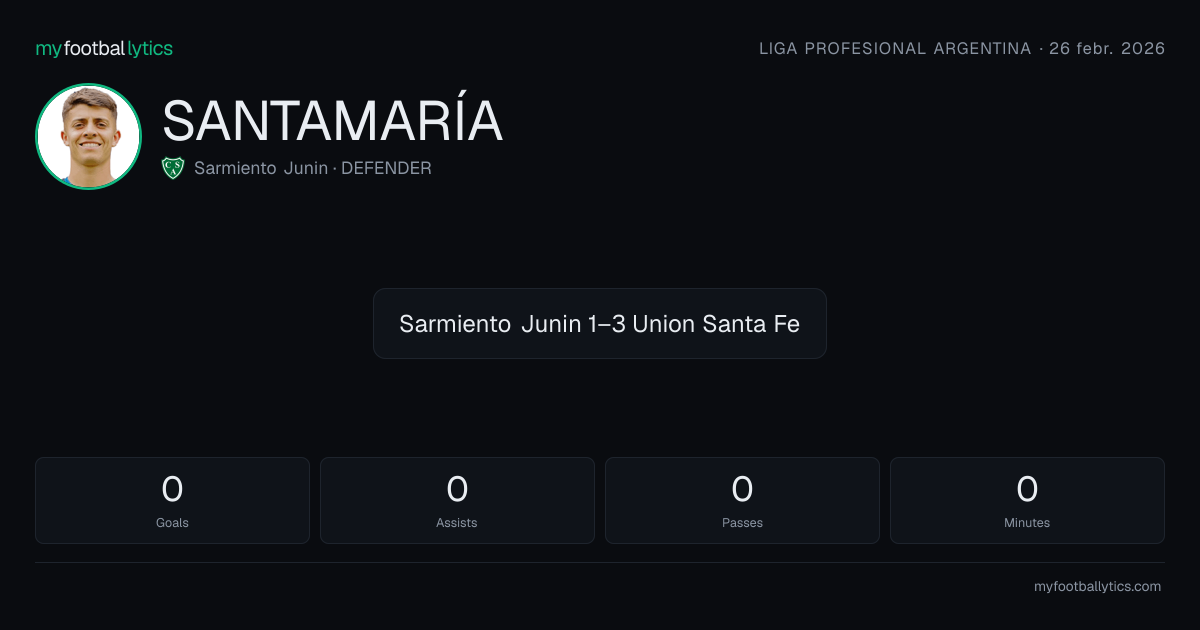Image resolution: width=1200 pixels, height=630 pixels.
Task: Click the DEFENDER position label
Action: tap(387, 168)
